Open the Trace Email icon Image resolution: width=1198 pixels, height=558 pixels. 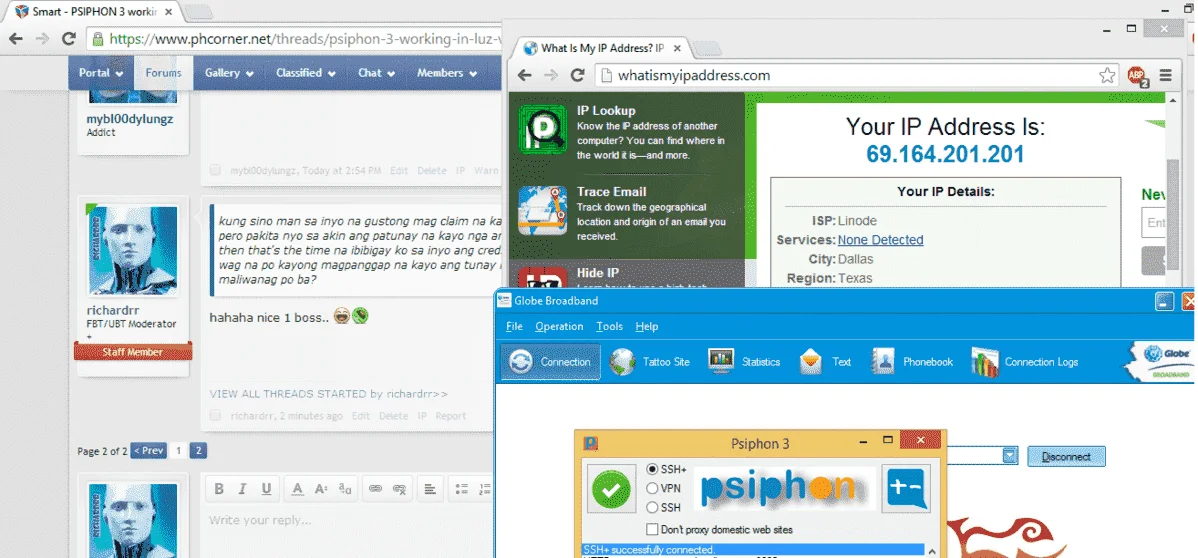[x=542, y=210]
